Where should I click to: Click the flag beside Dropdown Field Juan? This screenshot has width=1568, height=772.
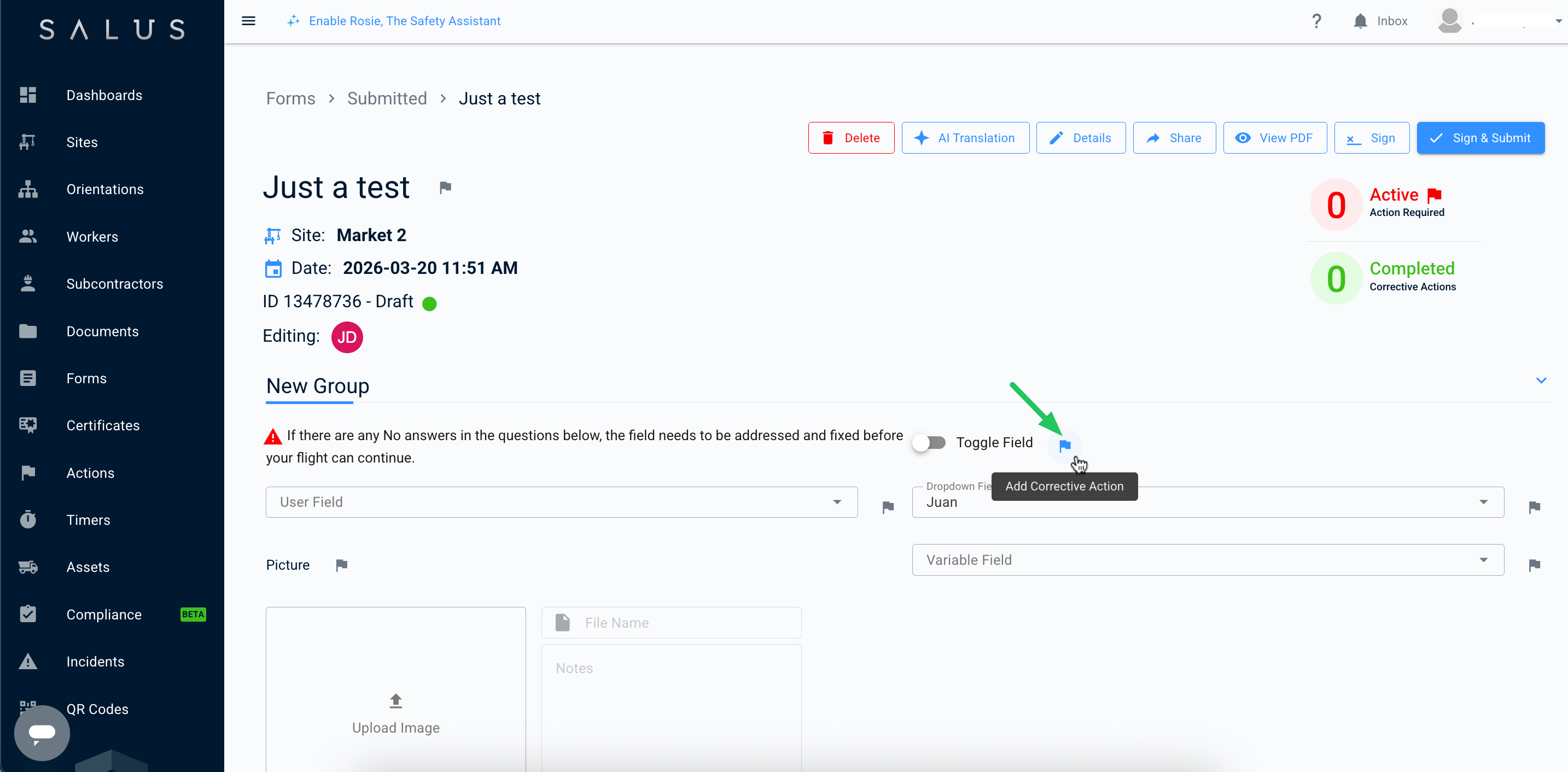pyautogui.click(x=1534, y=507)
